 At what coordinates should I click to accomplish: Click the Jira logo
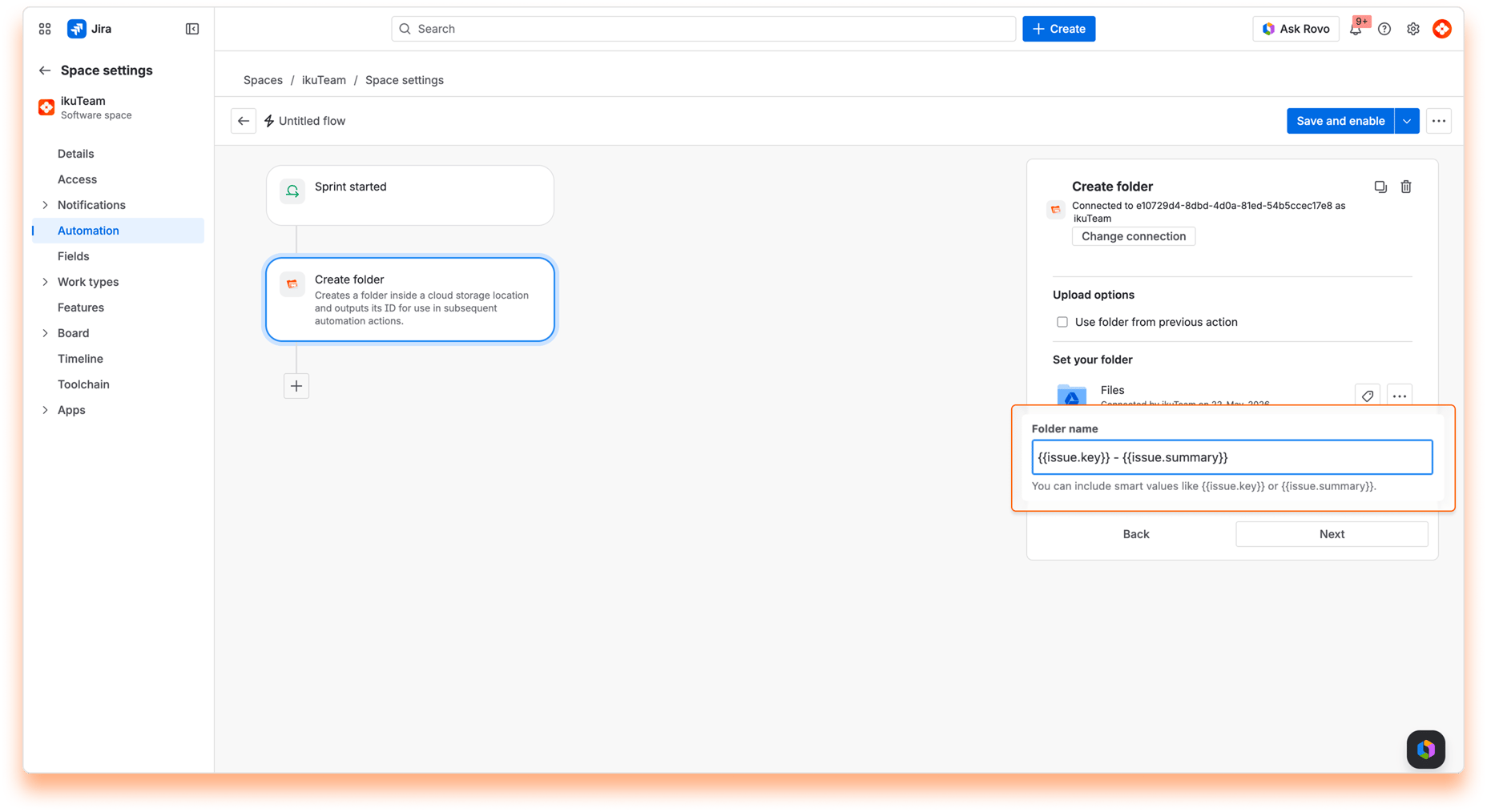tap(77, 29)
